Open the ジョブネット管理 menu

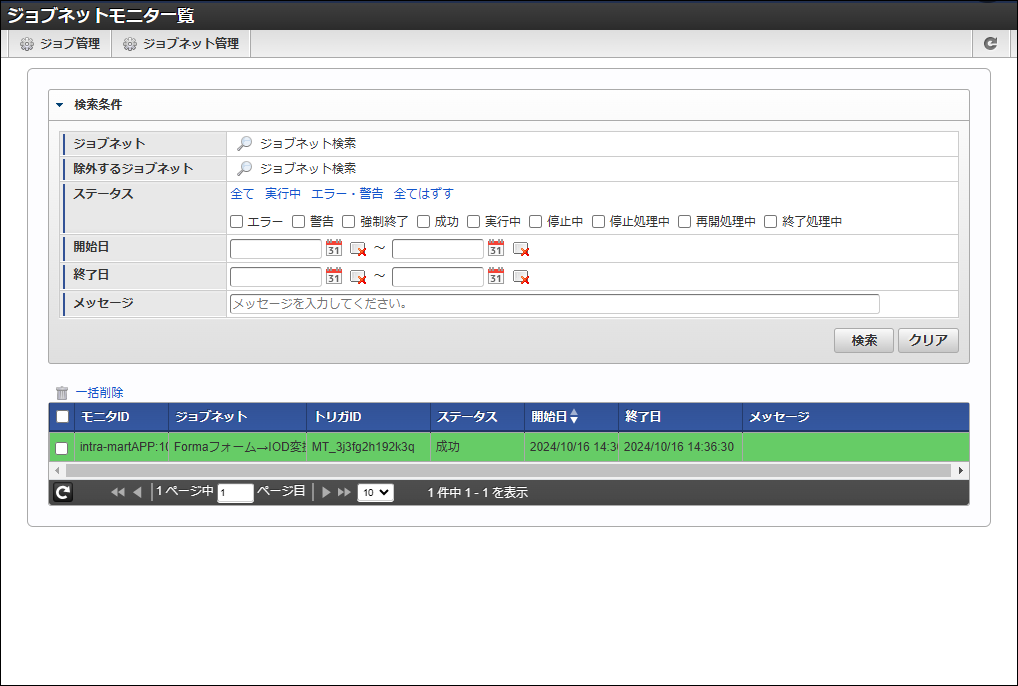coord(181,43)
